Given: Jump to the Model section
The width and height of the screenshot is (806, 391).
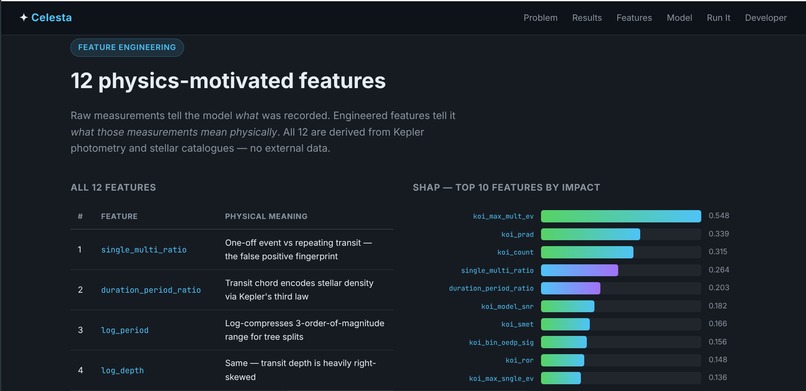Looking at the screenshot, I should tap(680, 18).
